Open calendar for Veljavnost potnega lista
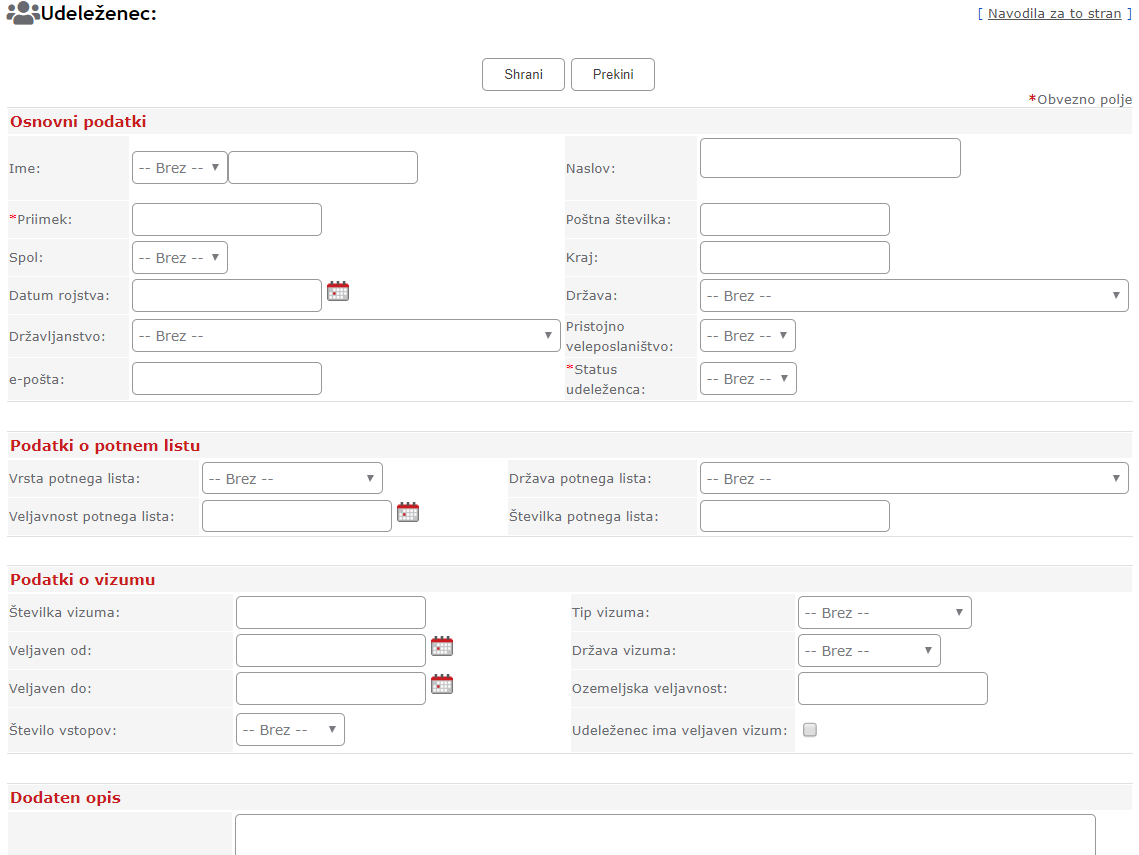The height and width of the screenshot is (855, 1139). click(408, 513)
